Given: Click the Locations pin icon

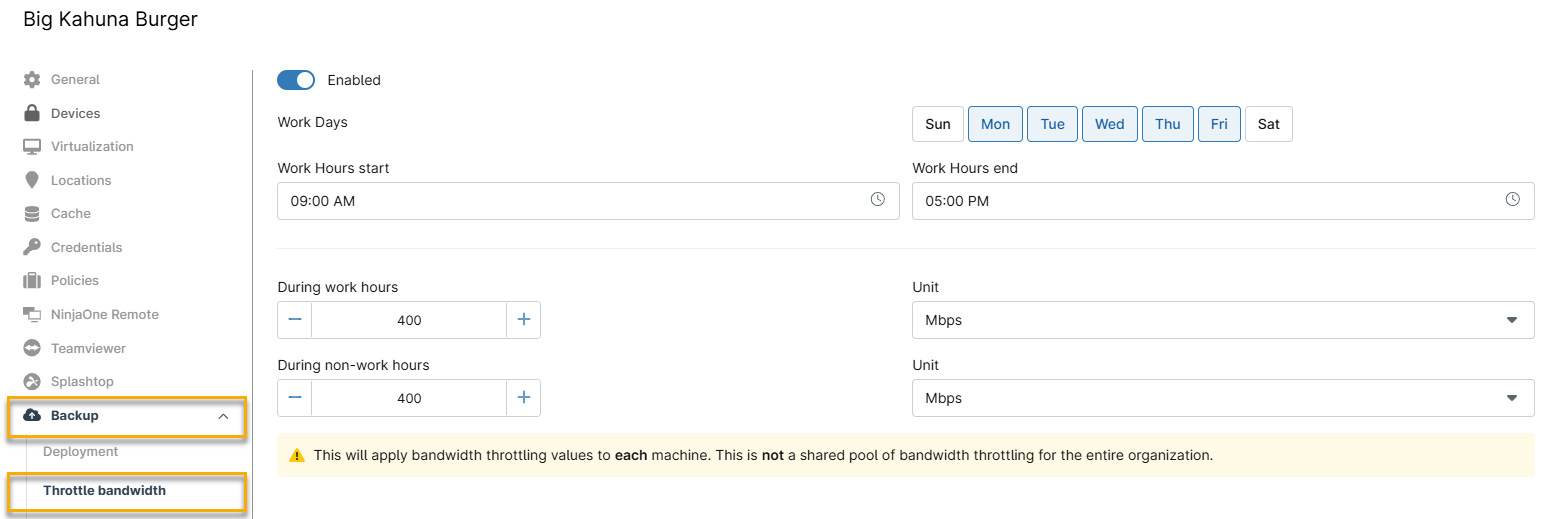Looking at the screenshot, I should point(32,181).
